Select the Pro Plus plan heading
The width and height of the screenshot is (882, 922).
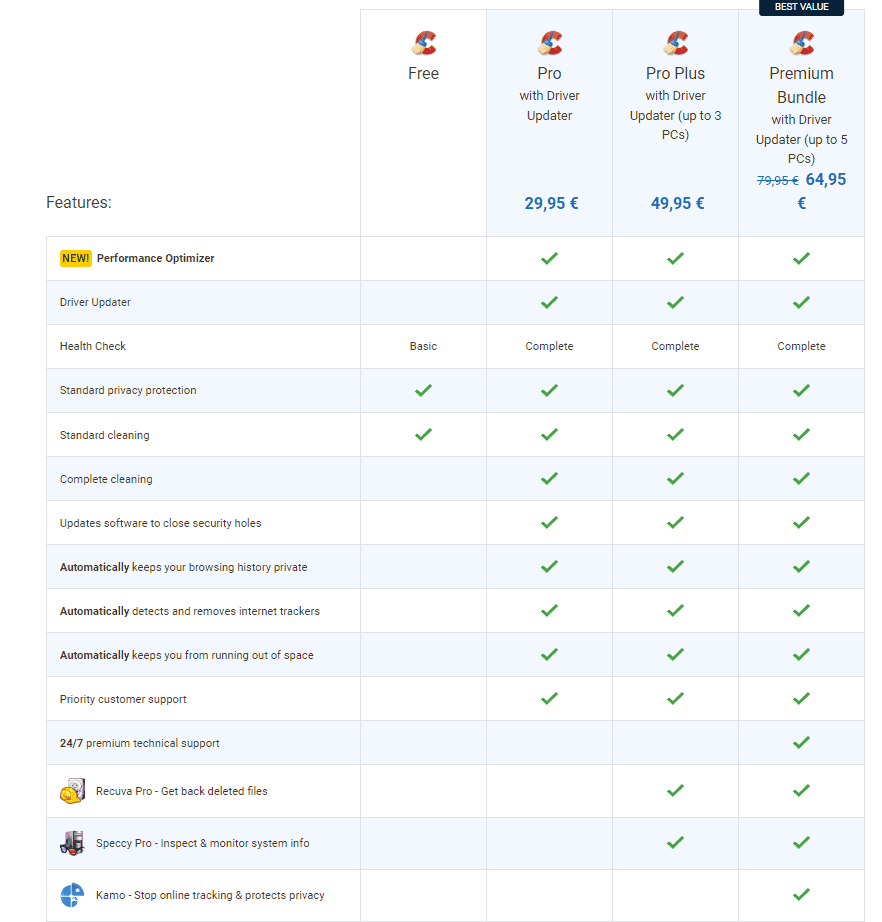tap(675, 74)
